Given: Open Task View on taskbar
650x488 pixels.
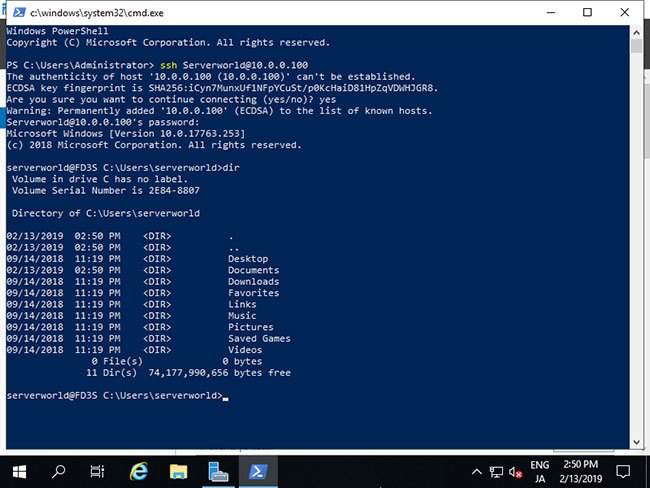Looking at the screenshot, I should pos(97,472).
